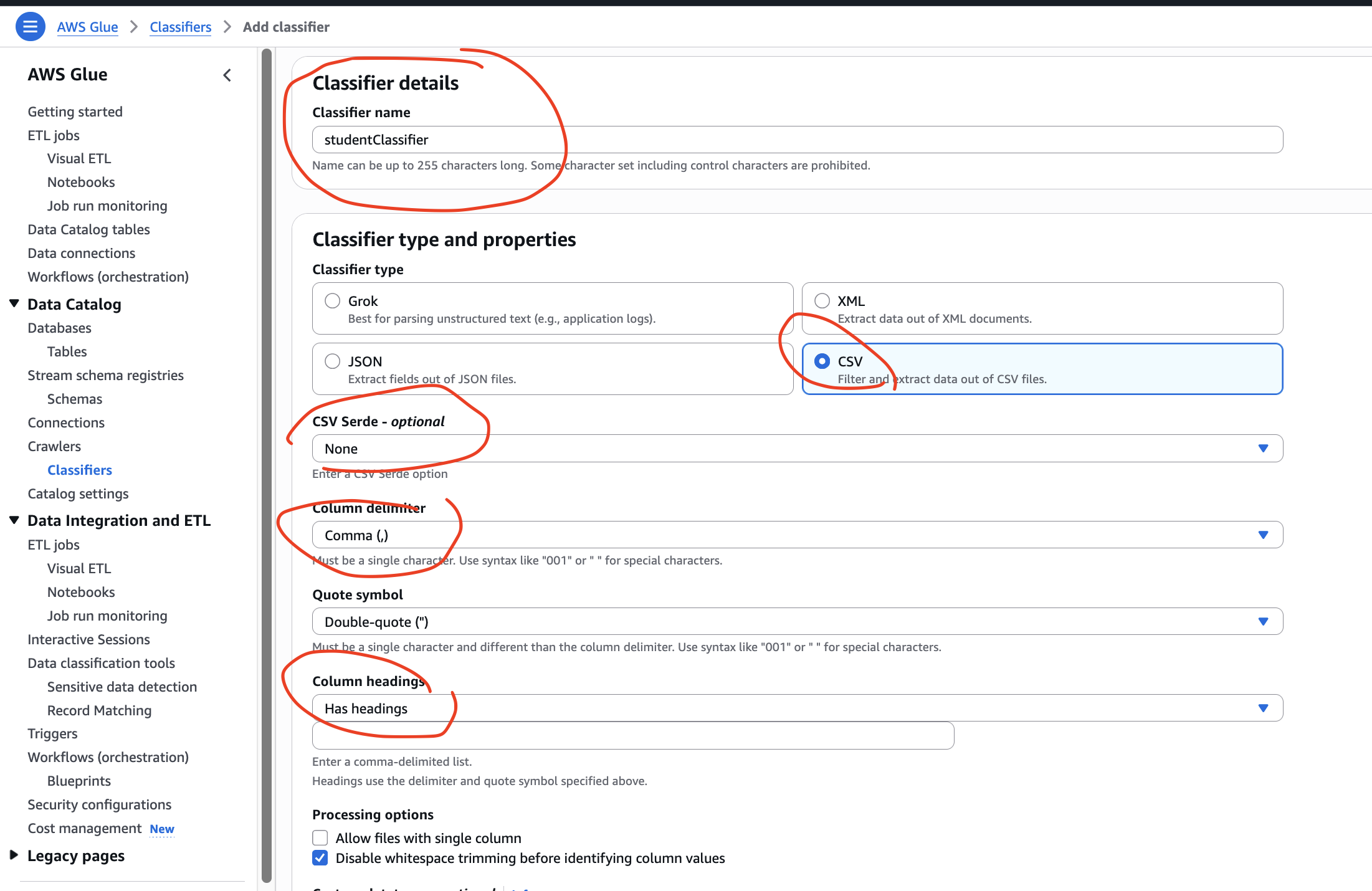
Task: Click the classifier name input field
Action: point(798,139)
